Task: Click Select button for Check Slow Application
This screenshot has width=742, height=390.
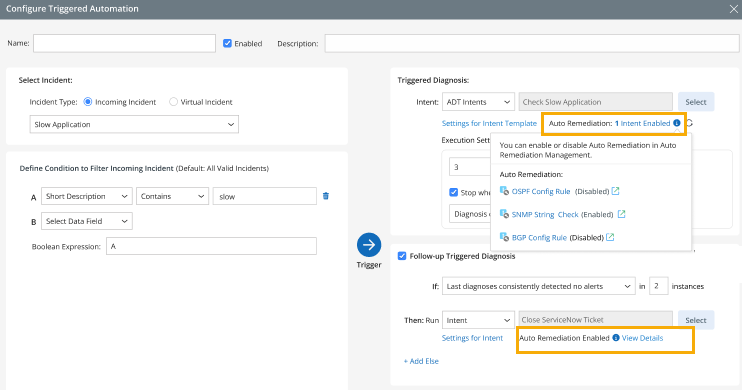Action: point(696,102)
